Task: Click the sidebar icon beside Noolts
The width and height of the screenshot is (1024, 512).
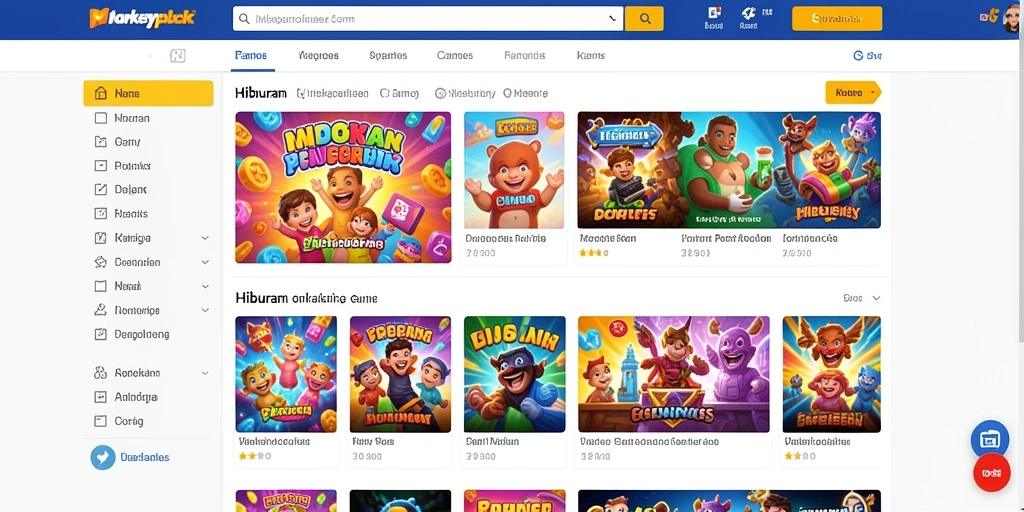Action: tap(101, 214)
